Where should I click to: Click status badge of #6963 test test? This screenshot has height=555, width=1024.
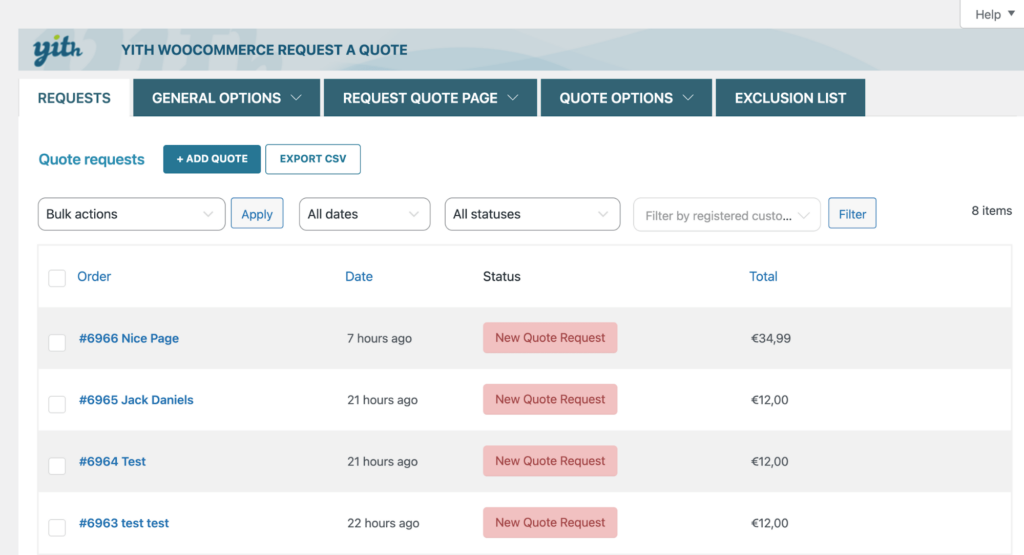[x=550, y=522]
